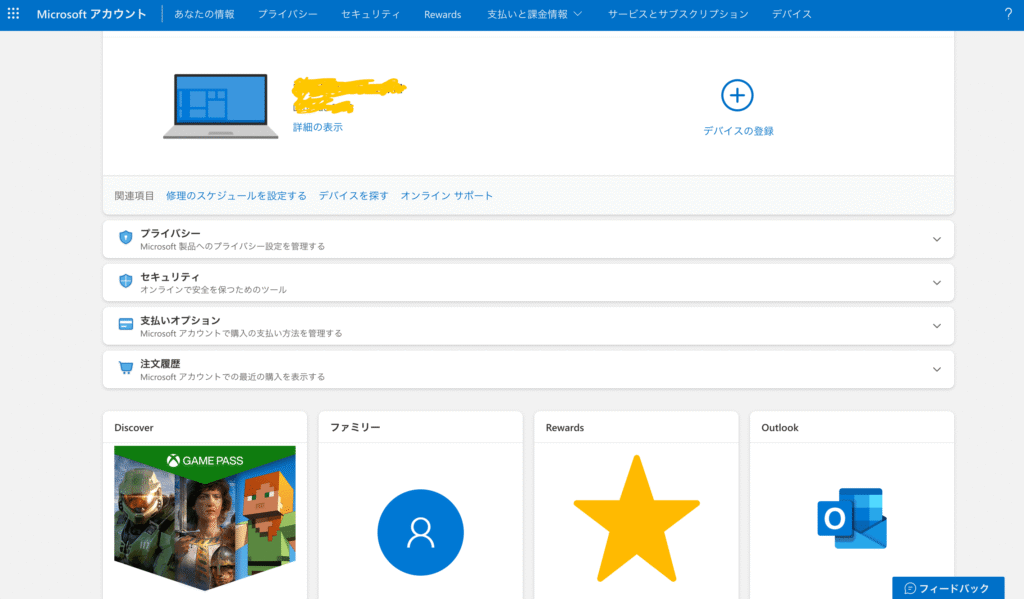The image size is (1024, 599).
Task: Click the Outlook card title
Action: (780, 428)
